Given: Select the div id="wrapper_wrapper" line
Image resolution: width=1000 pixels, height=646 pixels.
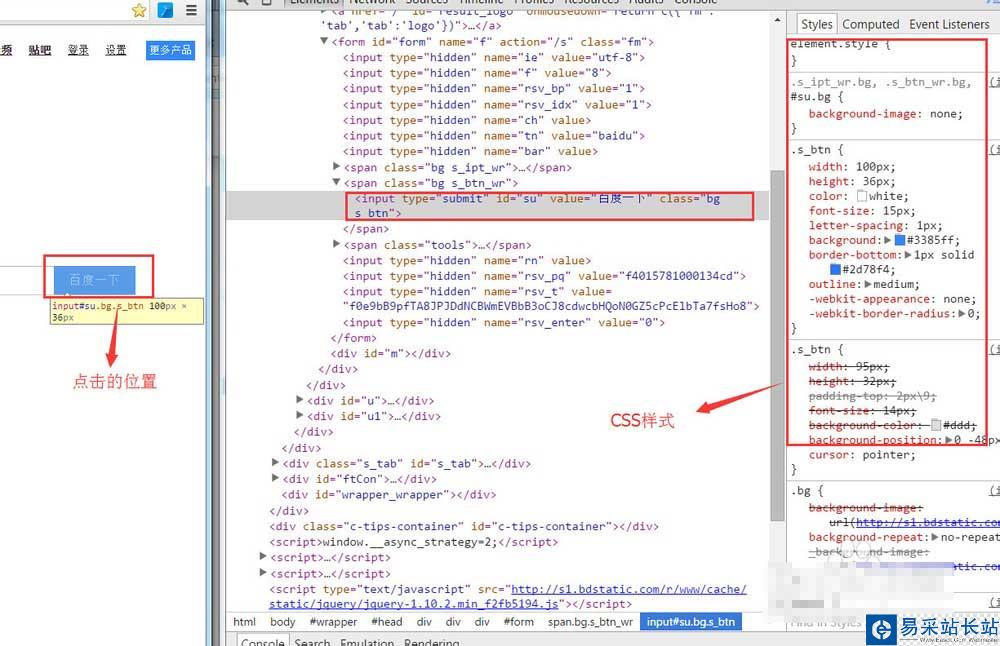Looking at the screenshot, I should (389, 494).
